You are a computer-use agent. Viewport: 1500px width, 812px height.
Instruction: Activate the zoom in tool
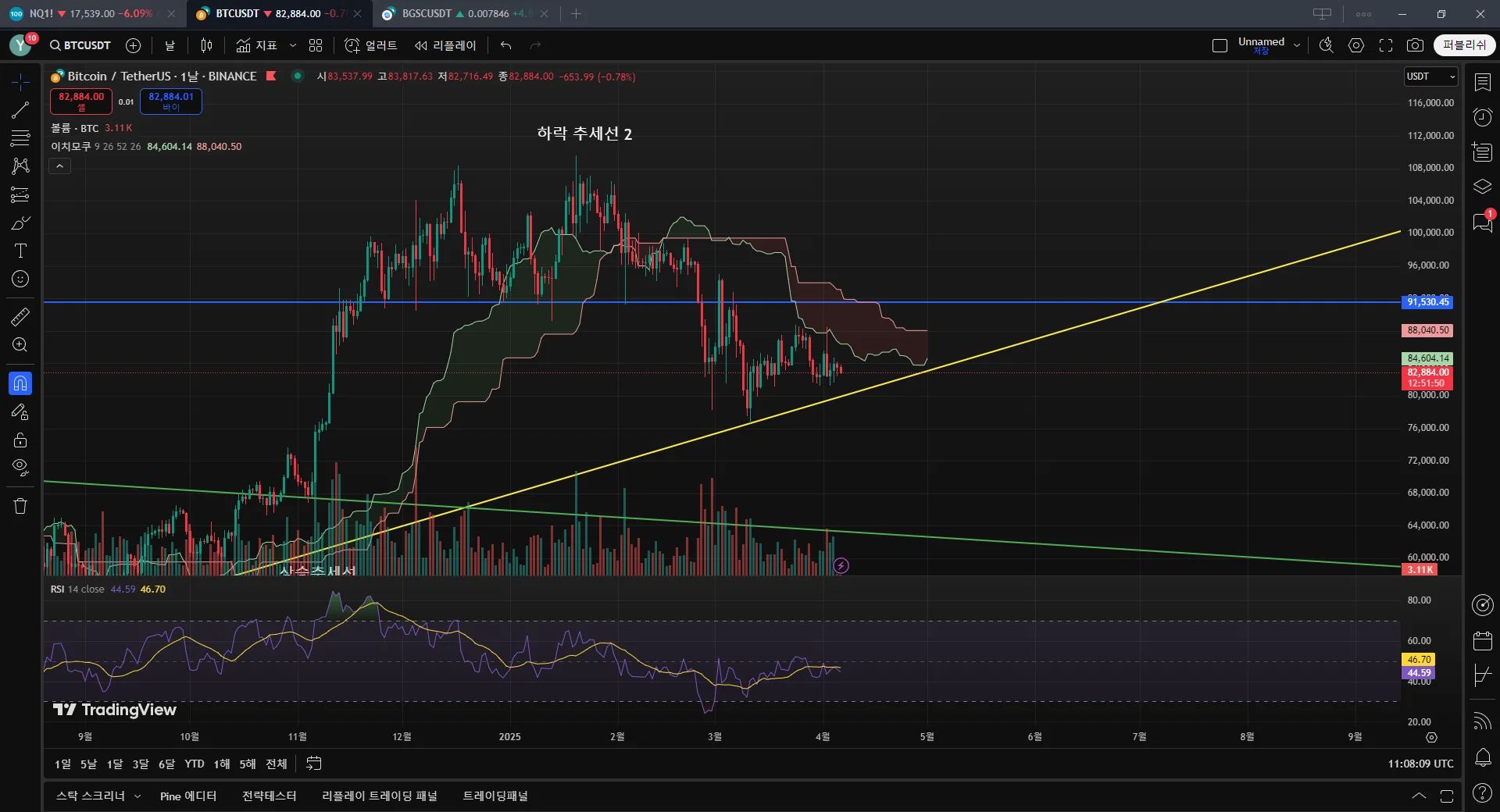[x=20, y=344]
